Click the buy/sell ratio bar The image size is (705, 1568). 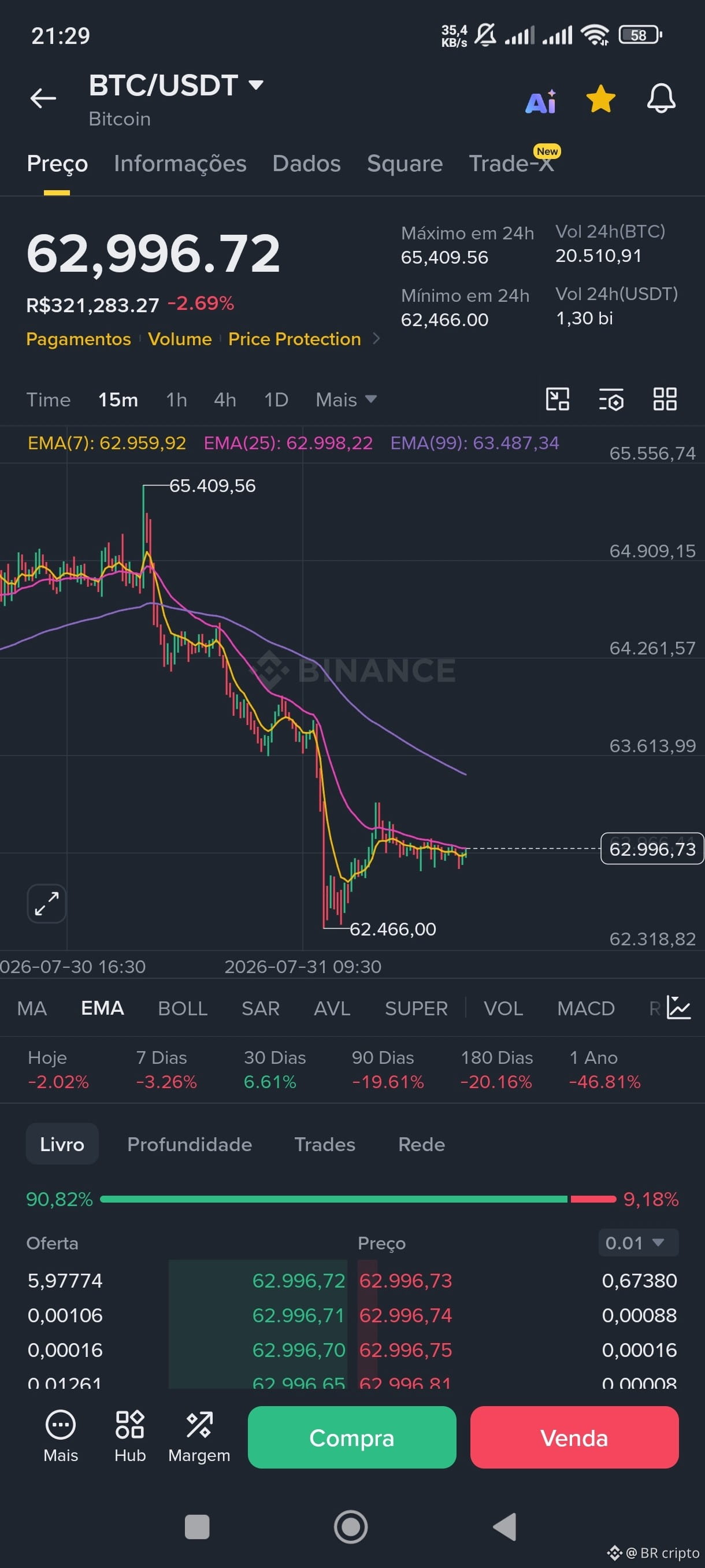point(358,1199)
